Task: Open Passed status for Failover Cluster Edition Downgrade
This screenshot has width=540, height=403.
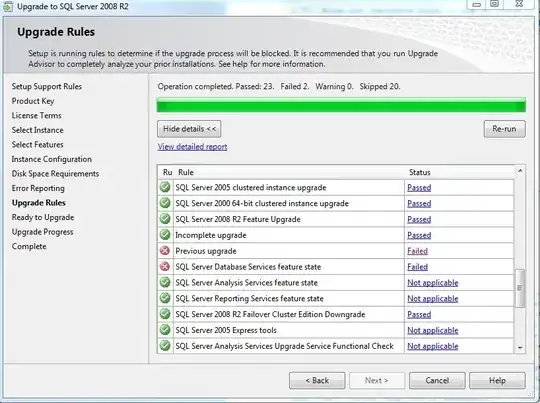Action: coord(419,314)
